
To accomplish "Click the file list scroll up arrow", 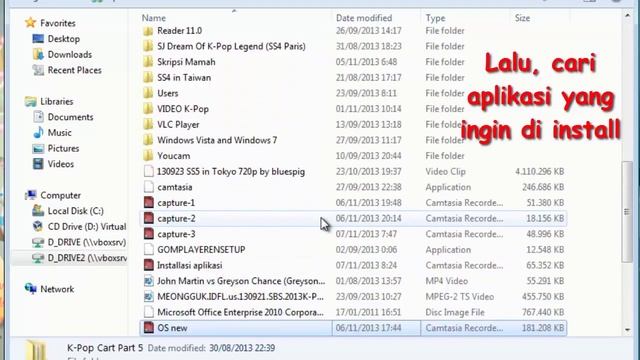I will pos(627,16).
